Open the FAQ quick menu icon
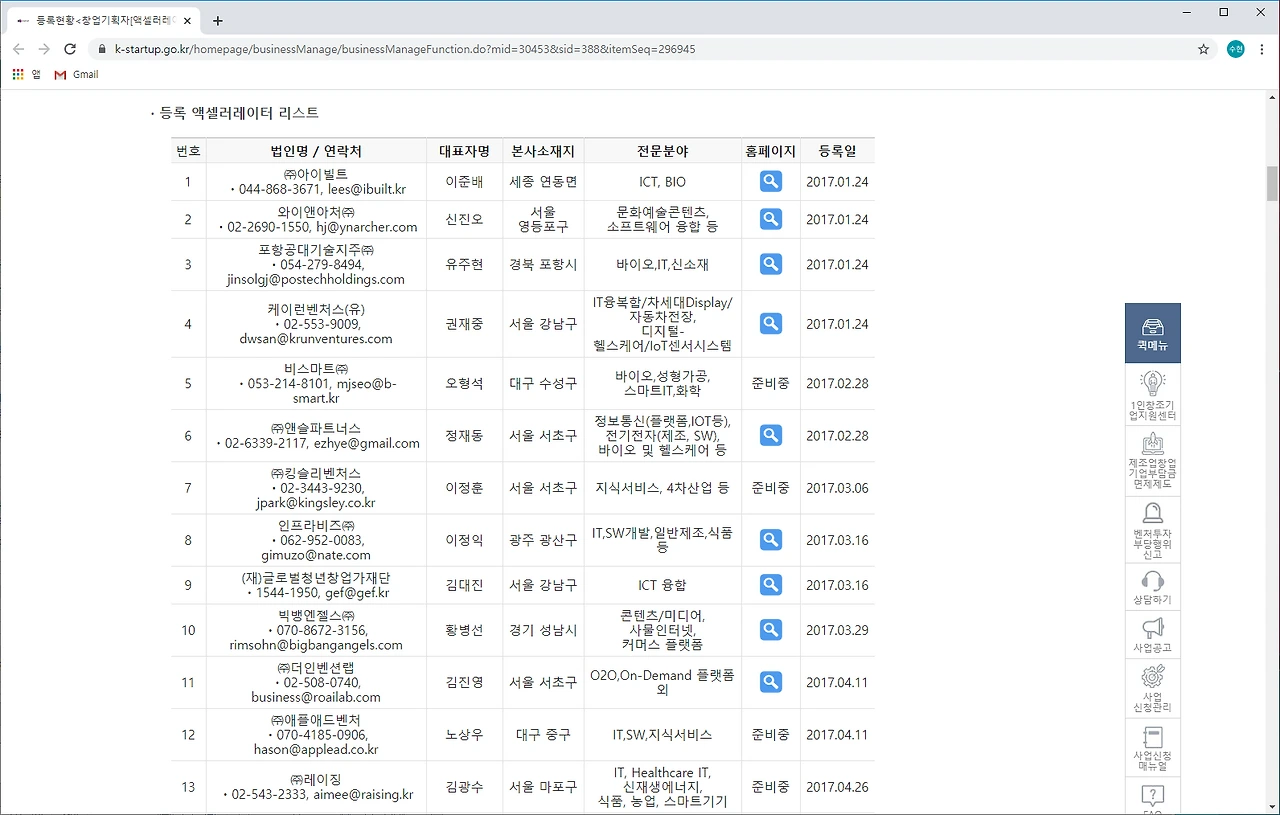 point(1152,795)
